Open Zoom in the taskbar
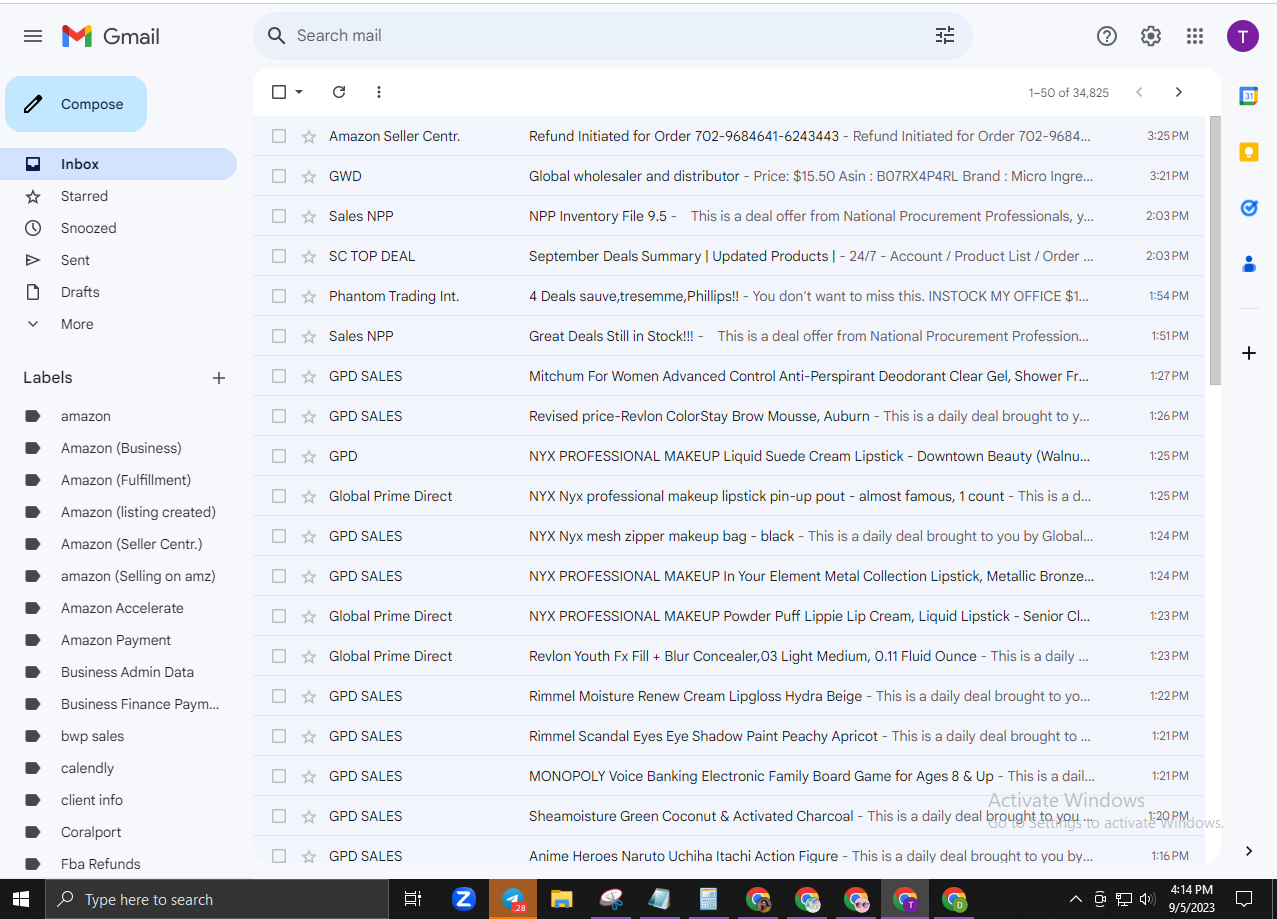Viewport: 1277px width, 919px height. click(x=463, y=899)
